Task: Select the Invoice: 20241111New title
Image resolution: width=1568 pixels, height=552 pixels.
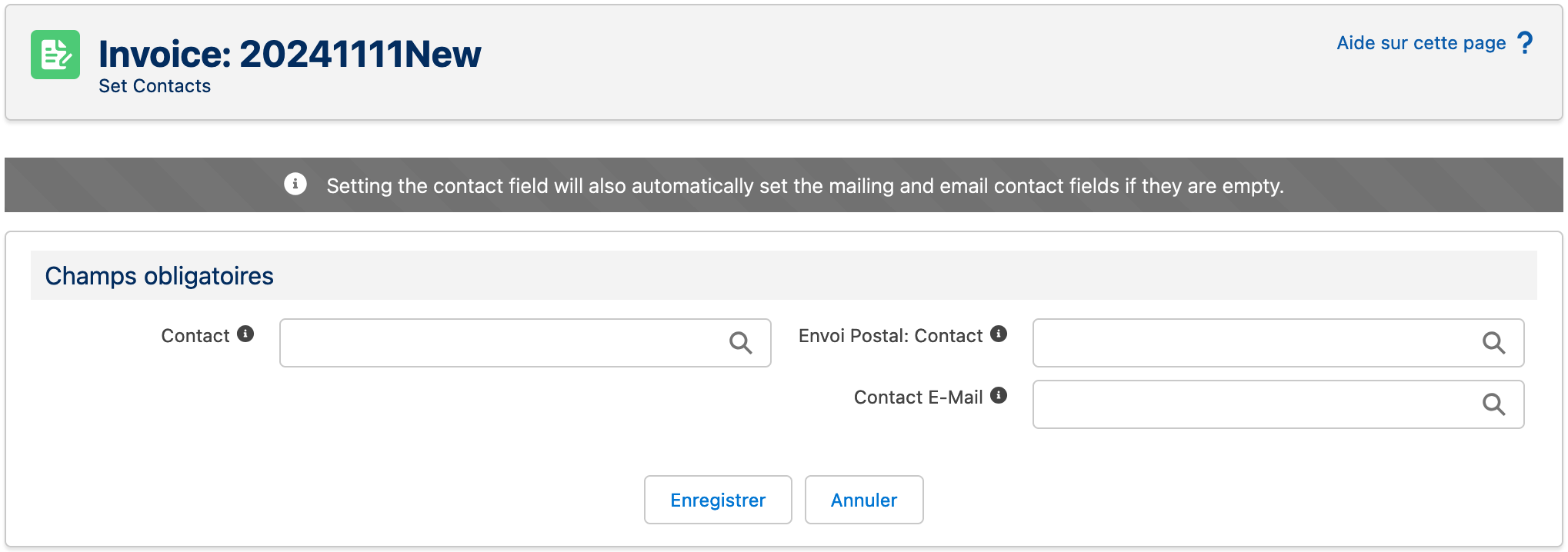Action: tap(290, 53)
